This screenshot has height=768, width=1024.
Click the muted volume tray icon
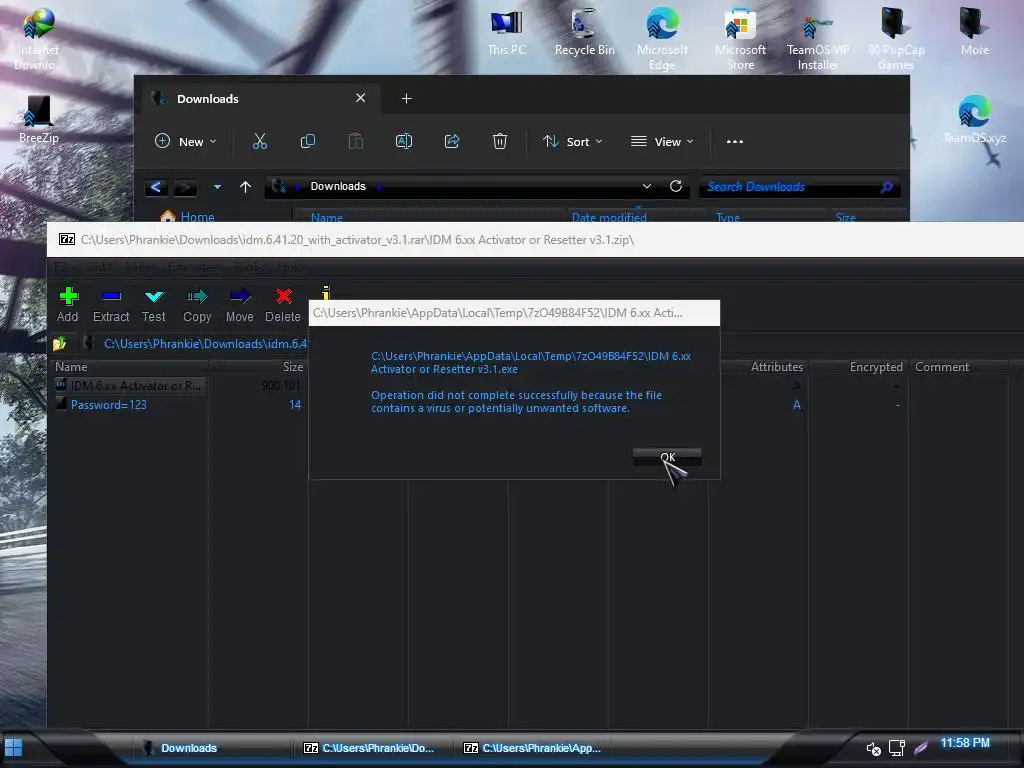click(x=873, y=748)
